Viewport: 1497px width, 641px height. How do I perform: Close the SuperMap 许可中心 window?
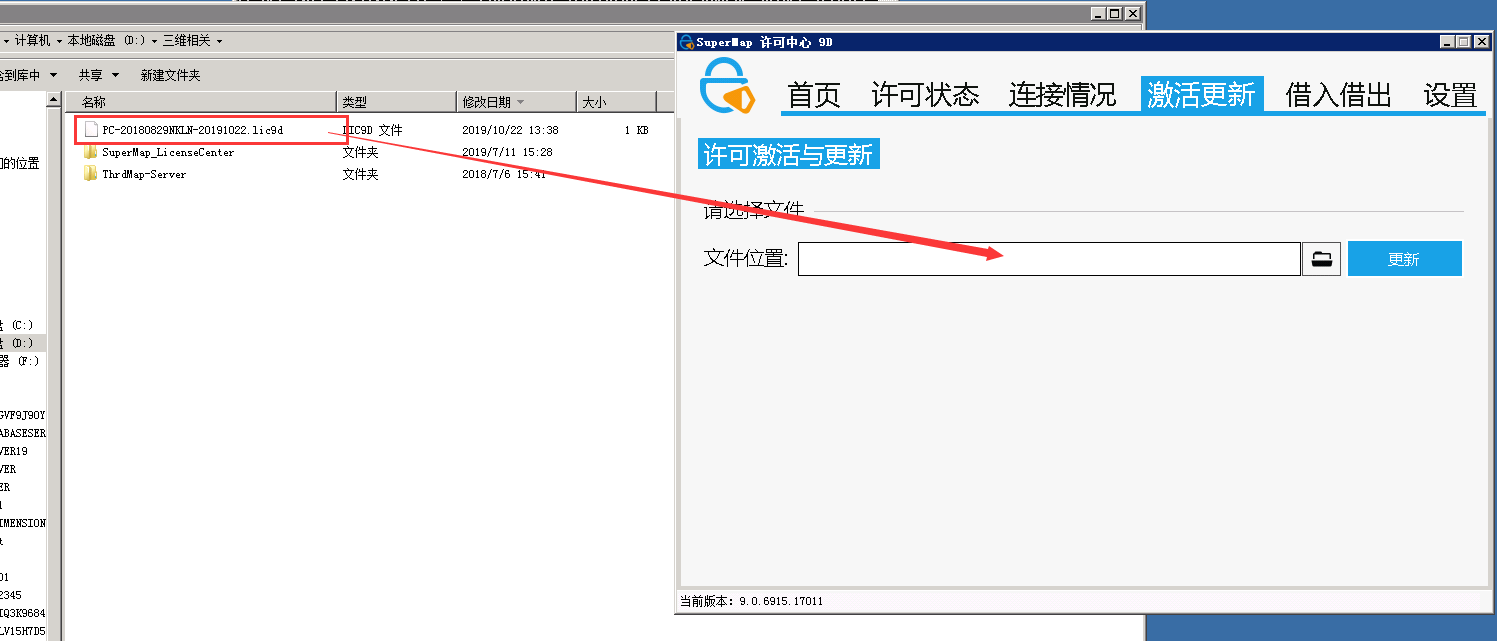[1481, 42]
